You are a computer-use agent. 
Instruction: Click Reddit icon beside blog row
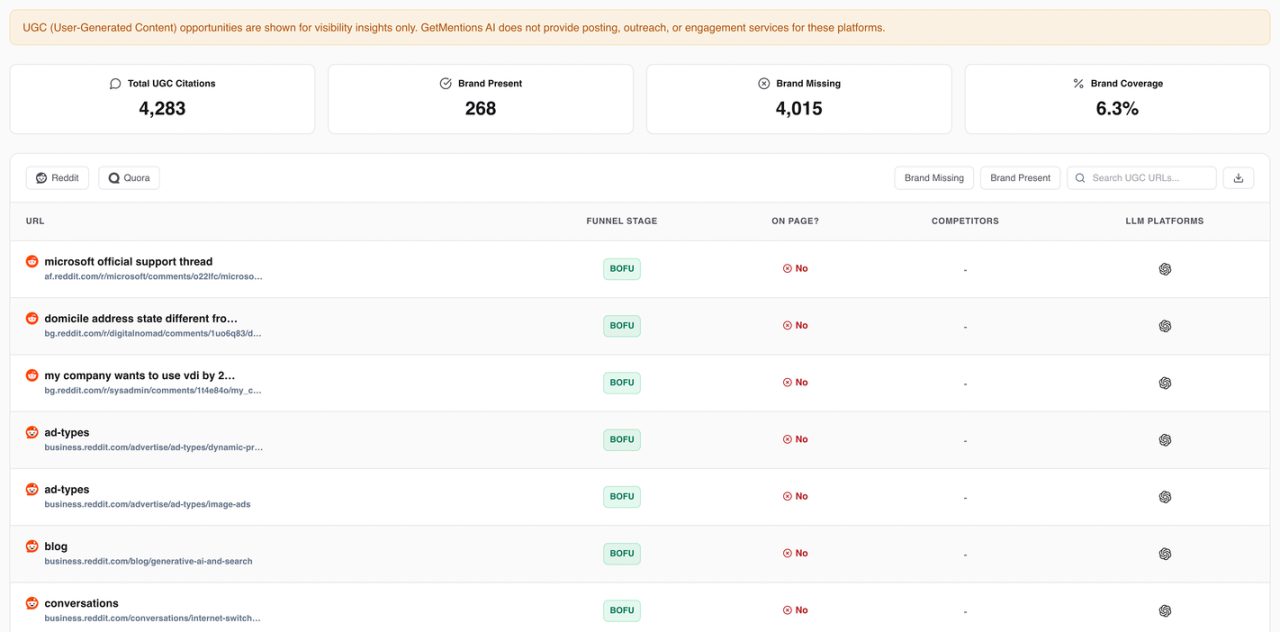(x=32, y=546)
